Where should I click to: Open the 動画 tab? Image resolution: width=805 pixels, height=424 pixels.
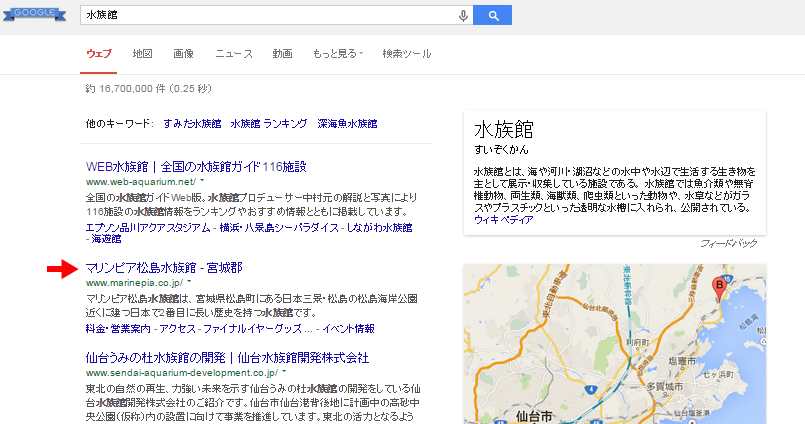282,53
